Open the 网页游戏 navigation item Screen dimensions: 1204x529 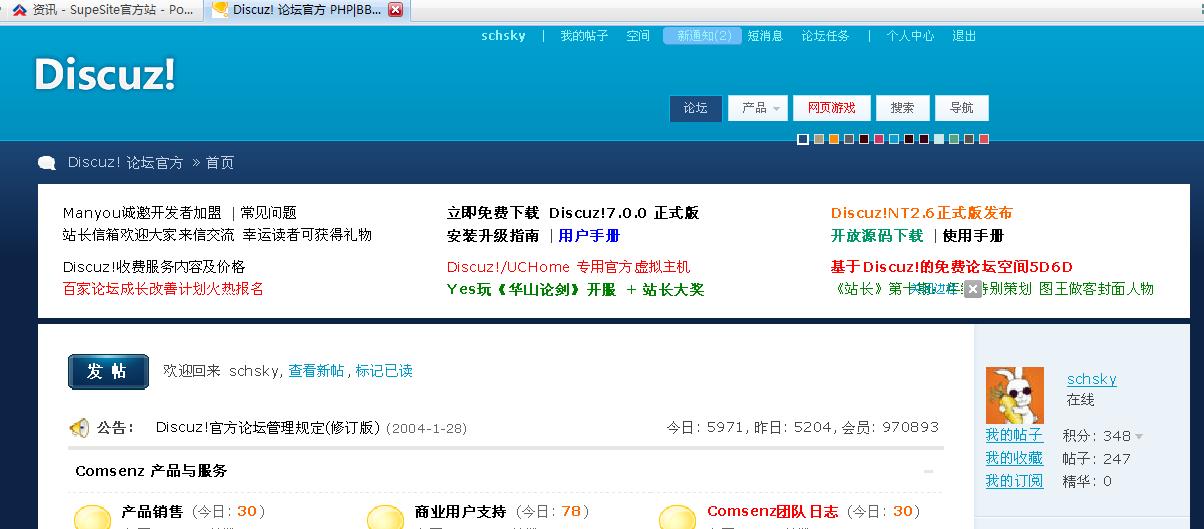pyautogui.click(x=832, y=108)
